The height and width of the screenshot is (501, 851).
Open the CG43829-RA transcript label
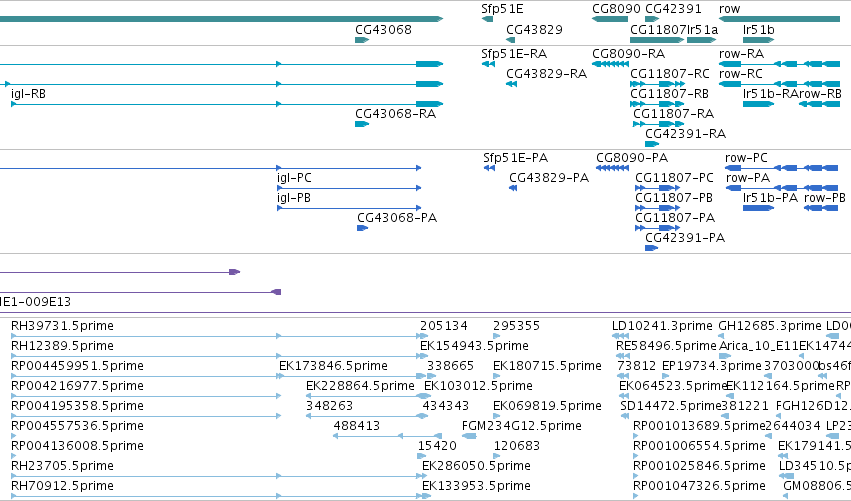coord(547,74)
